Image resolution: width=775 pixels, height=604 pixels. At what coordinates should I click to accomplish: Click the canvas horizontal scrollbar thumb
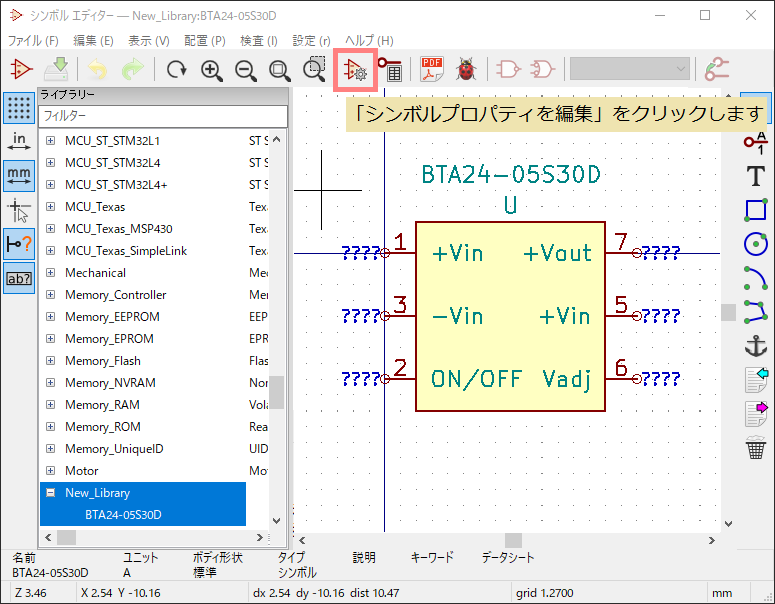[x=513, y=540]
